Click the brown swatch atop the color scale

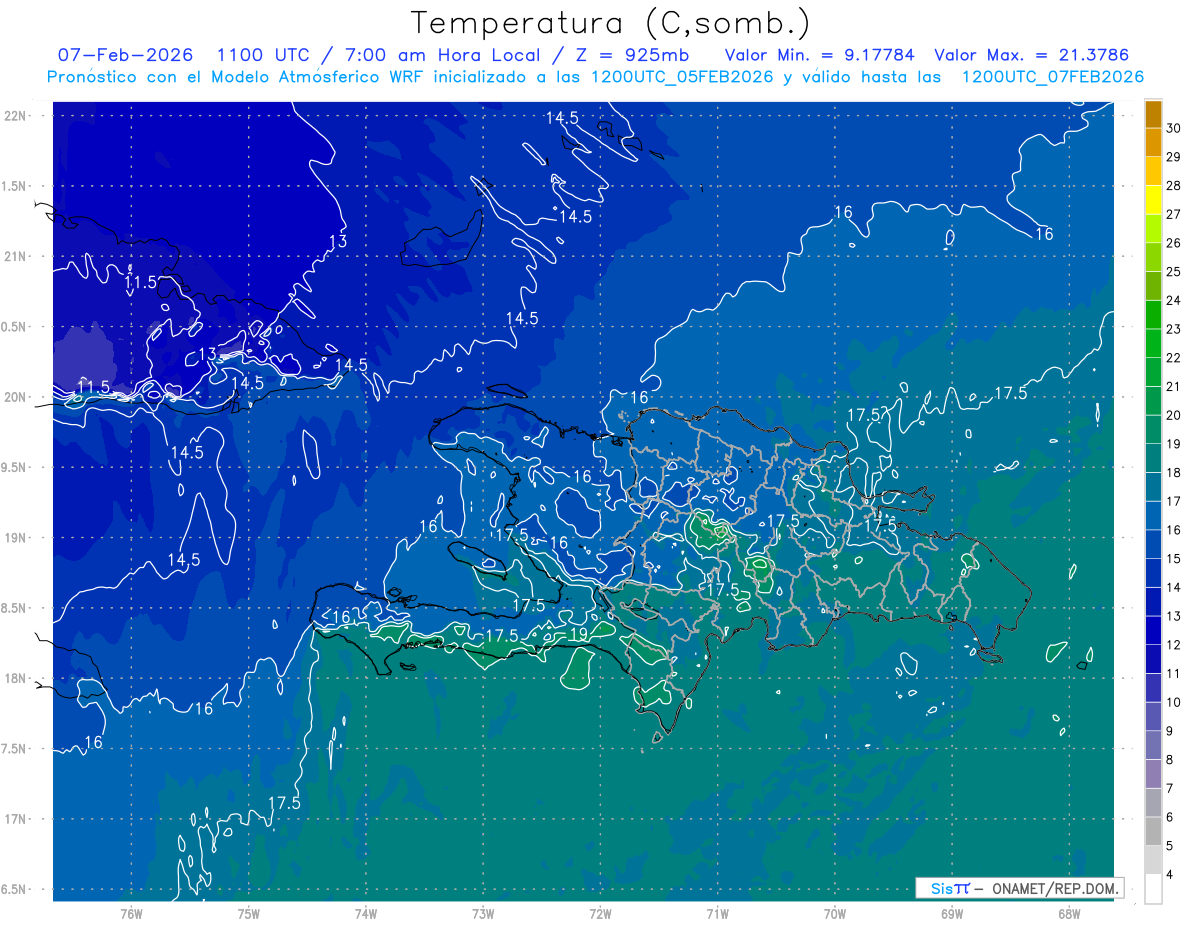pyautogui.click(x=1153, y=114)
